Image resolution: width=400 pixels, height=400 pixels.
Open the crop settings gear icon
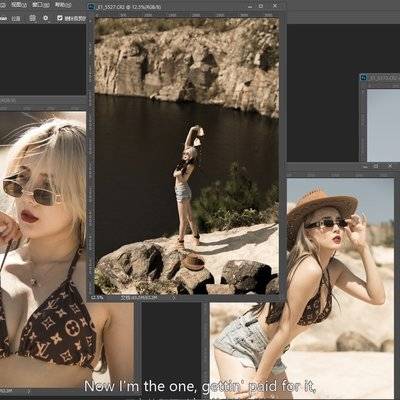click(46, 18)
